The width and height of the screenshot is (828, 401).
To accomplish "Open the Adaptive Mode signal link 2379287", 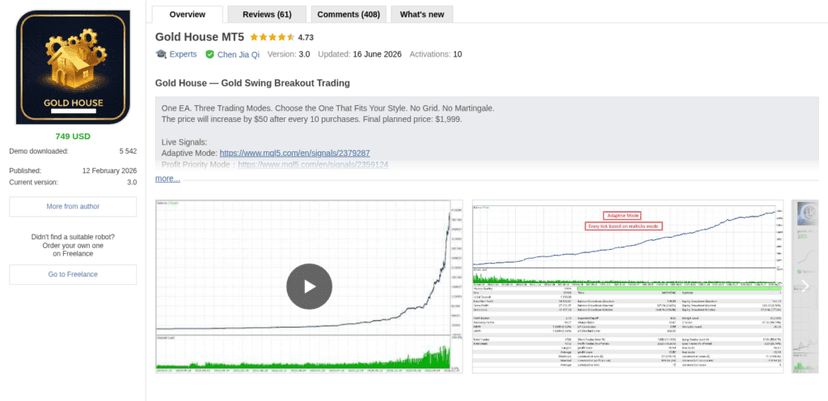I will pos(295,153).
